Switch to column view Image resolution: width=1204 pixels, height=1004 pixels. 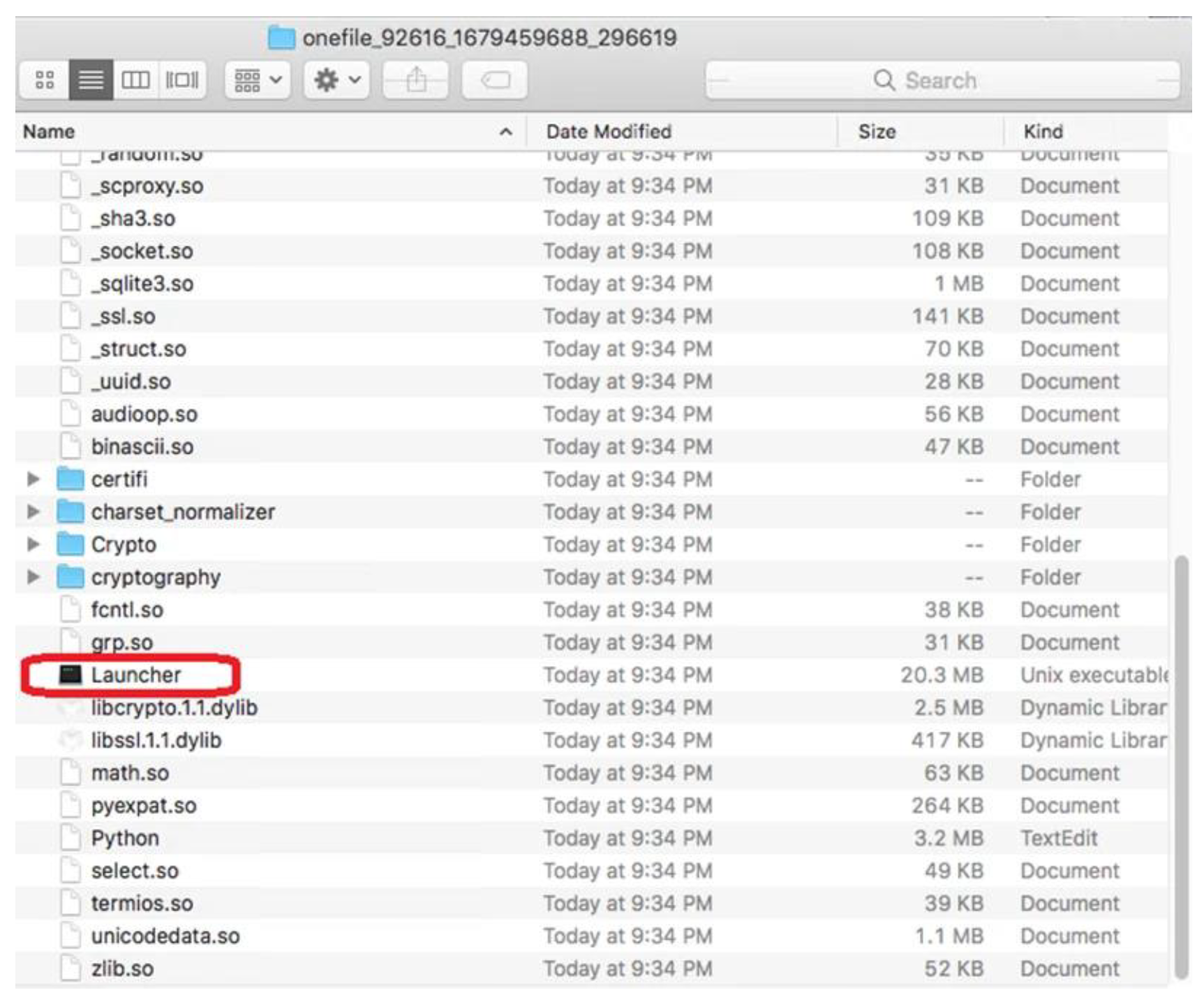[x=135, y=80]
